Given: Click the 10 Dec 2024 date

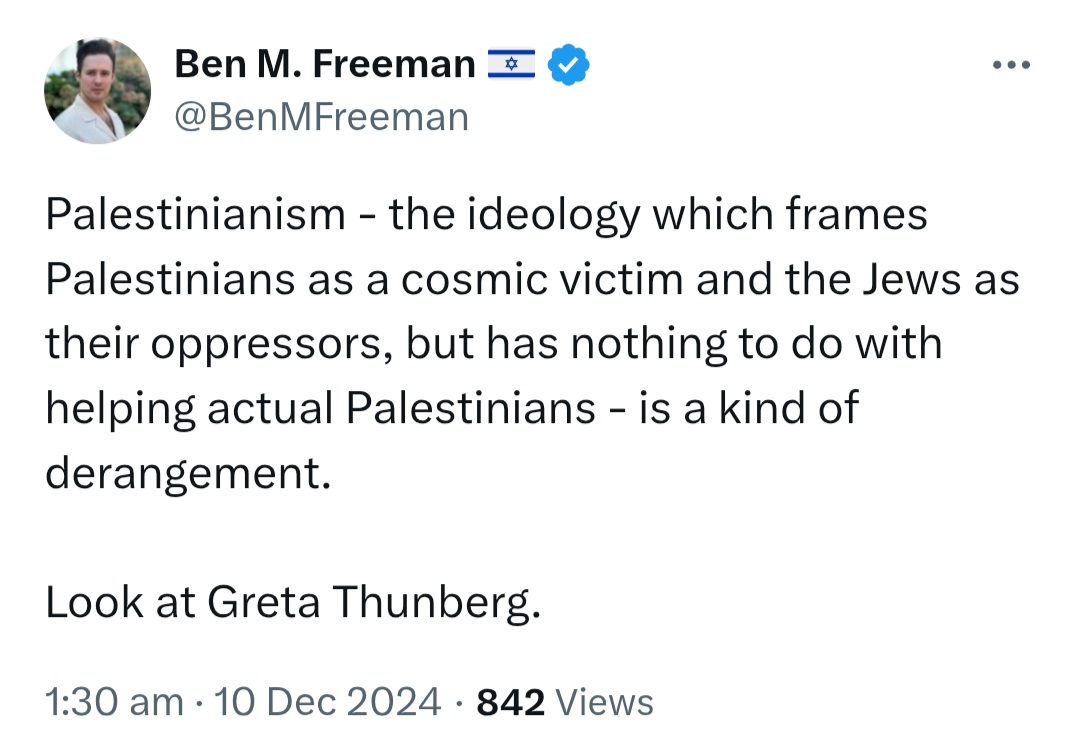Looking at the screenshot, I should tap(328, 702).
